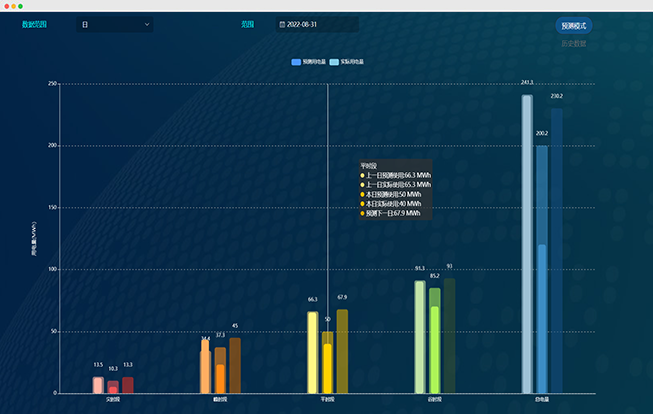Select the pink 13.5 bar in 尖时段
The image size is (653, 414).
[x=98, y=385]
